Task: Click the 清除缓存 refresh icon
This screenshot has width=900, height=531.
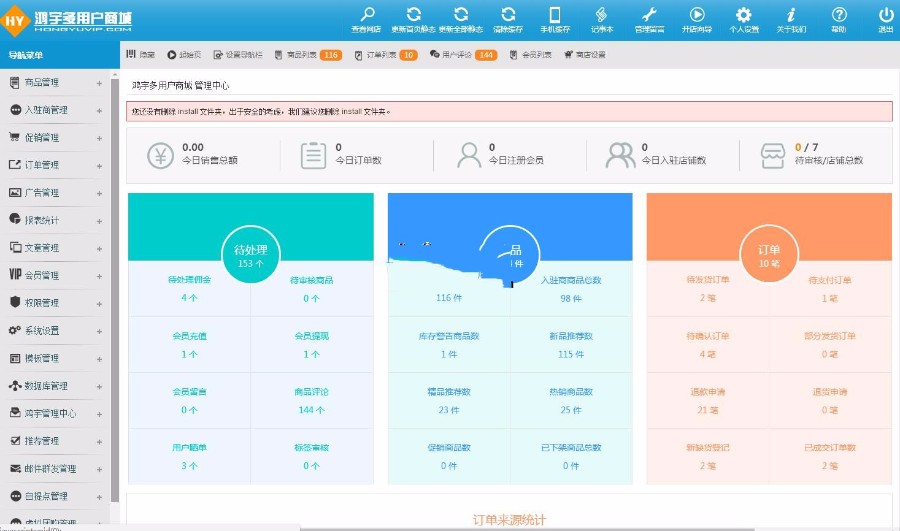Action: pyautogui.click(x=508, y=14)
